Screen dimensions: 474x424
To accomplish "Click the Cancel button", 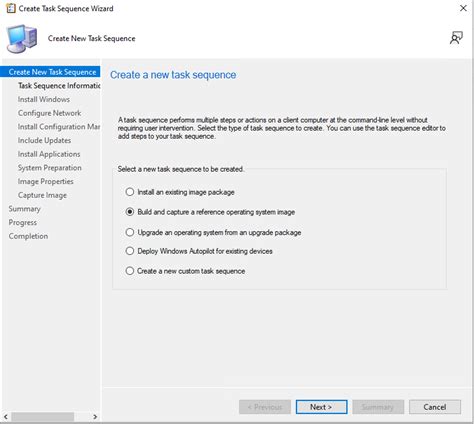I will pyautogui.click(x=435, y=407).
